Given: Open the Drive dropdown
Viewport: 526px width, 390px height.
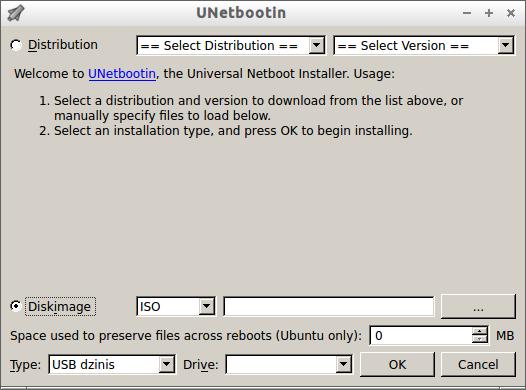Looking at the screenshot, I should 289,365.
